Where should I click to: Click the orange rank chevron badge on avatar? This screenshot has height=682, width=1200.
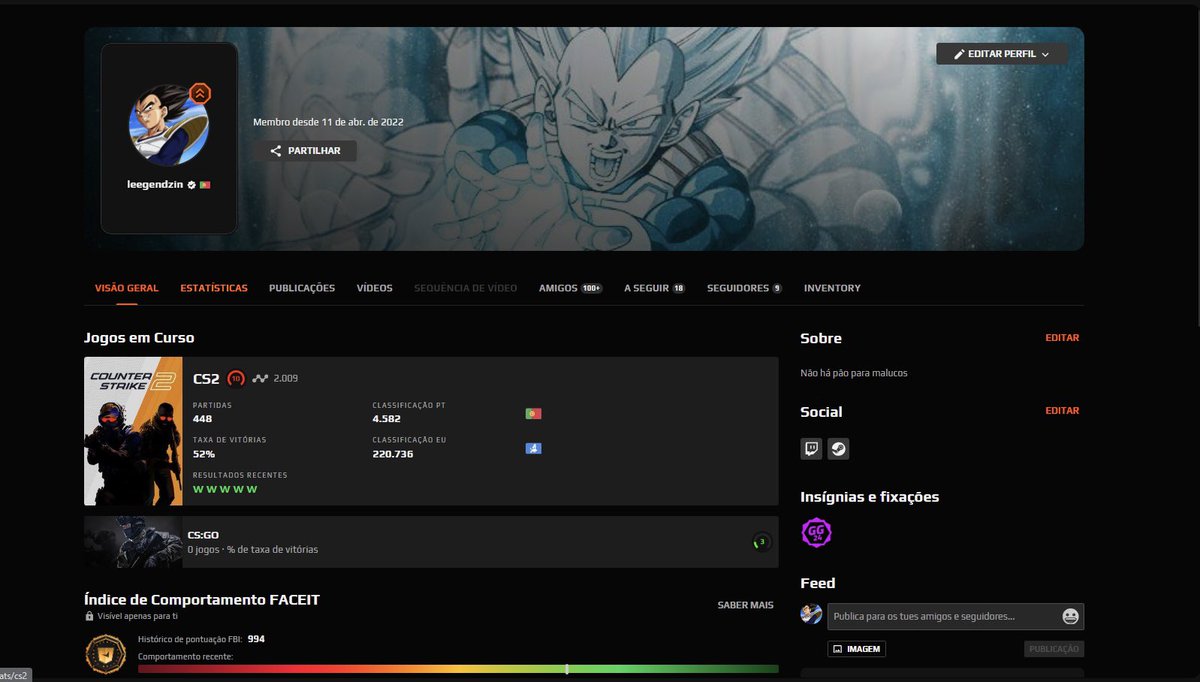coord(200,93)
